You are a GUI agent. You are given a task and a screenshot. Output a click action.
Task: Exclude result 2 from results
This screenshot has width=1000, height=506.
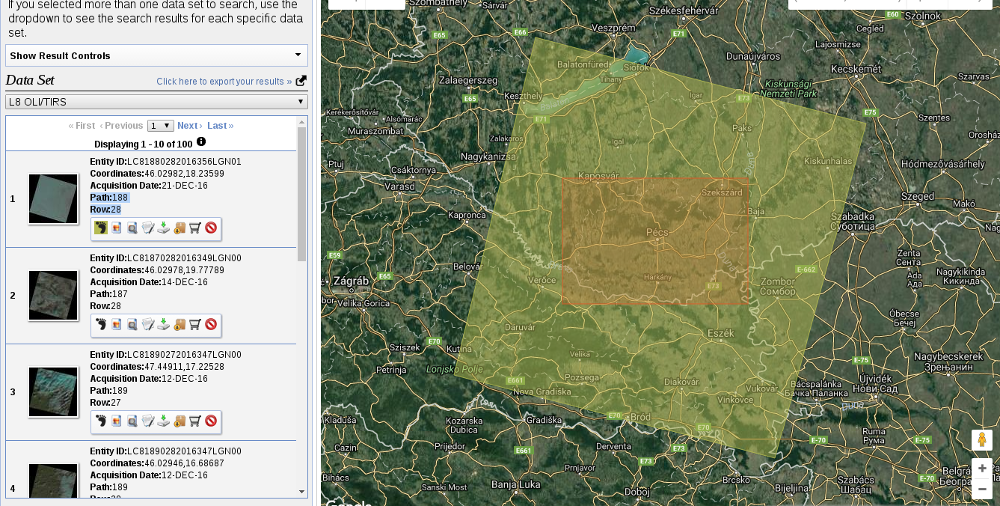211,324
